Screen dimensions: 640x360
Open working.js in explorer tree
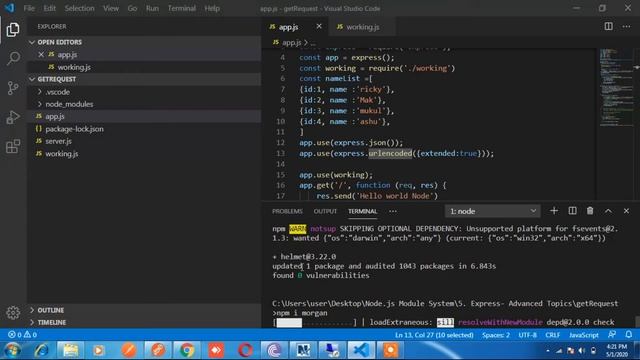coord(145,154)
